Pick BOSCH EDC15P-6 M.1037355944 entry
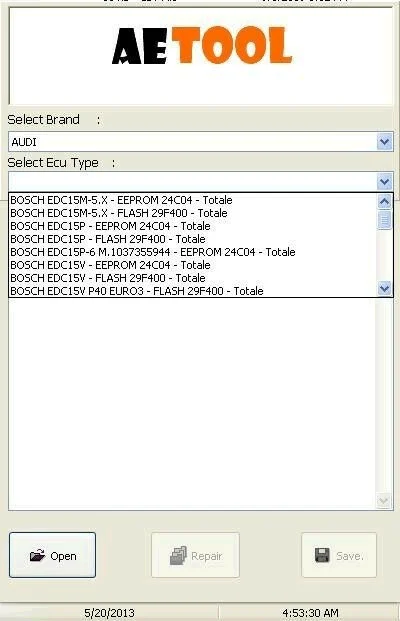Viewport: 400px width, 621px height. tap(153, 252)
